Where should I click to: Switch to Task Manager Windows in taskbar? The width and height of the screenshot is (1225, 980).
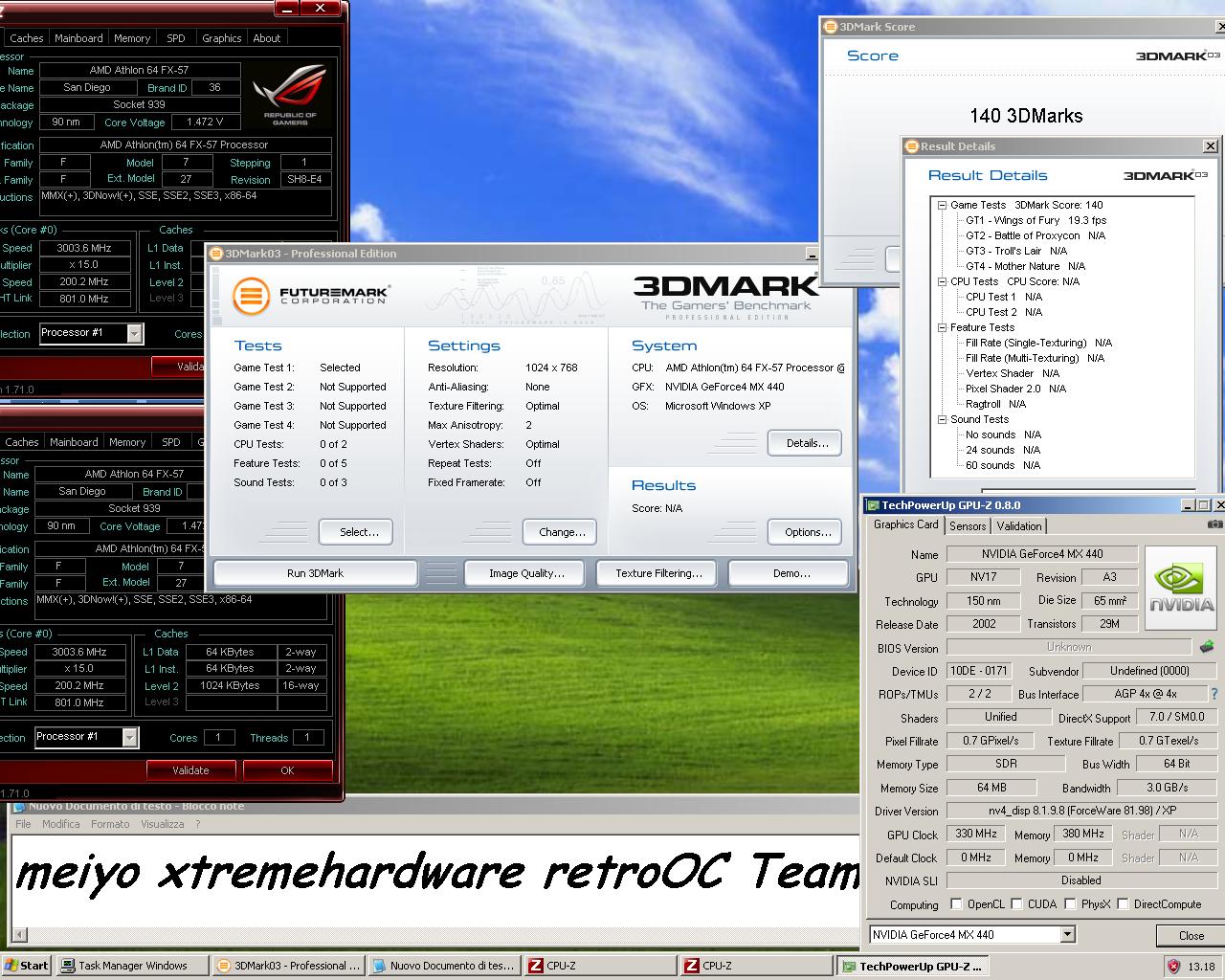[x=132, y=966]
